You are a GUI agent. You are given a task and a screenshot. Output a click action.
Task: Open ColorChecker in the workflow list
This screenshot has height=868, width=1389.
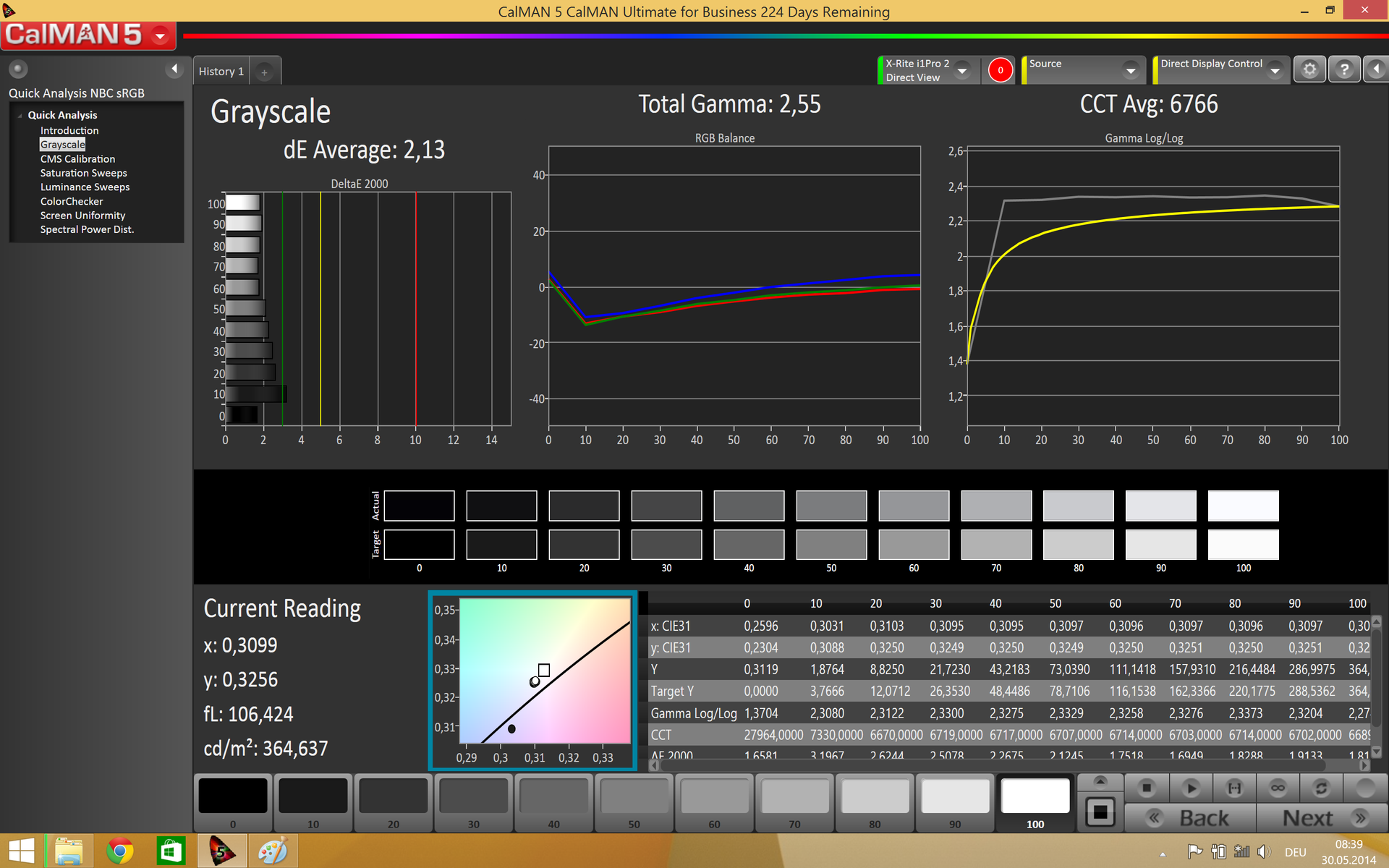(72, 201)
